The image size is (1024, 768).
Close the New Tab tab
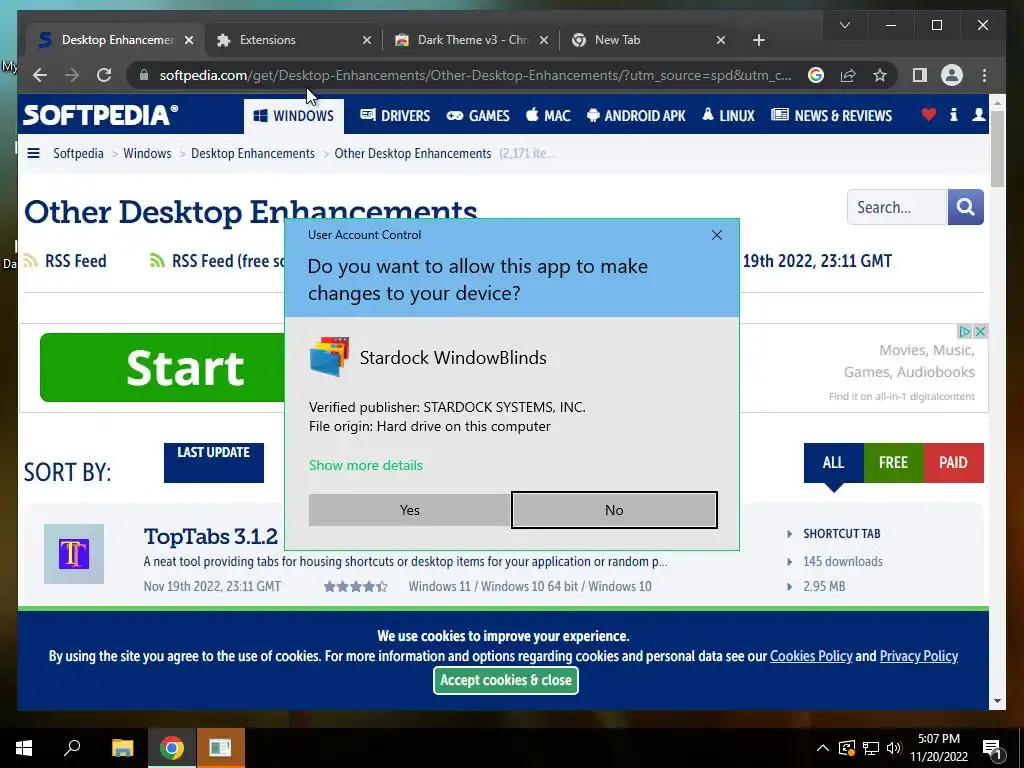[x=720, y=40]
